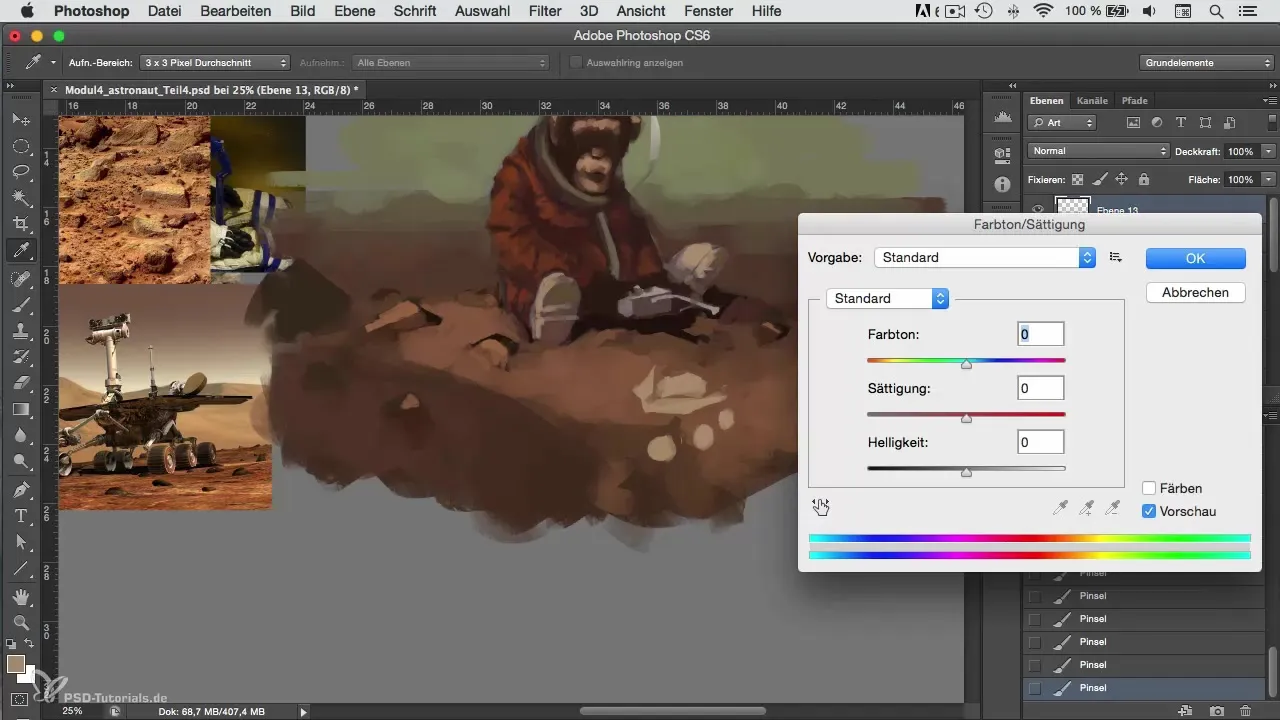This screenshot has height=720, width=1280.
Task: Select the Gradient tool
Action: click(20, 409)
